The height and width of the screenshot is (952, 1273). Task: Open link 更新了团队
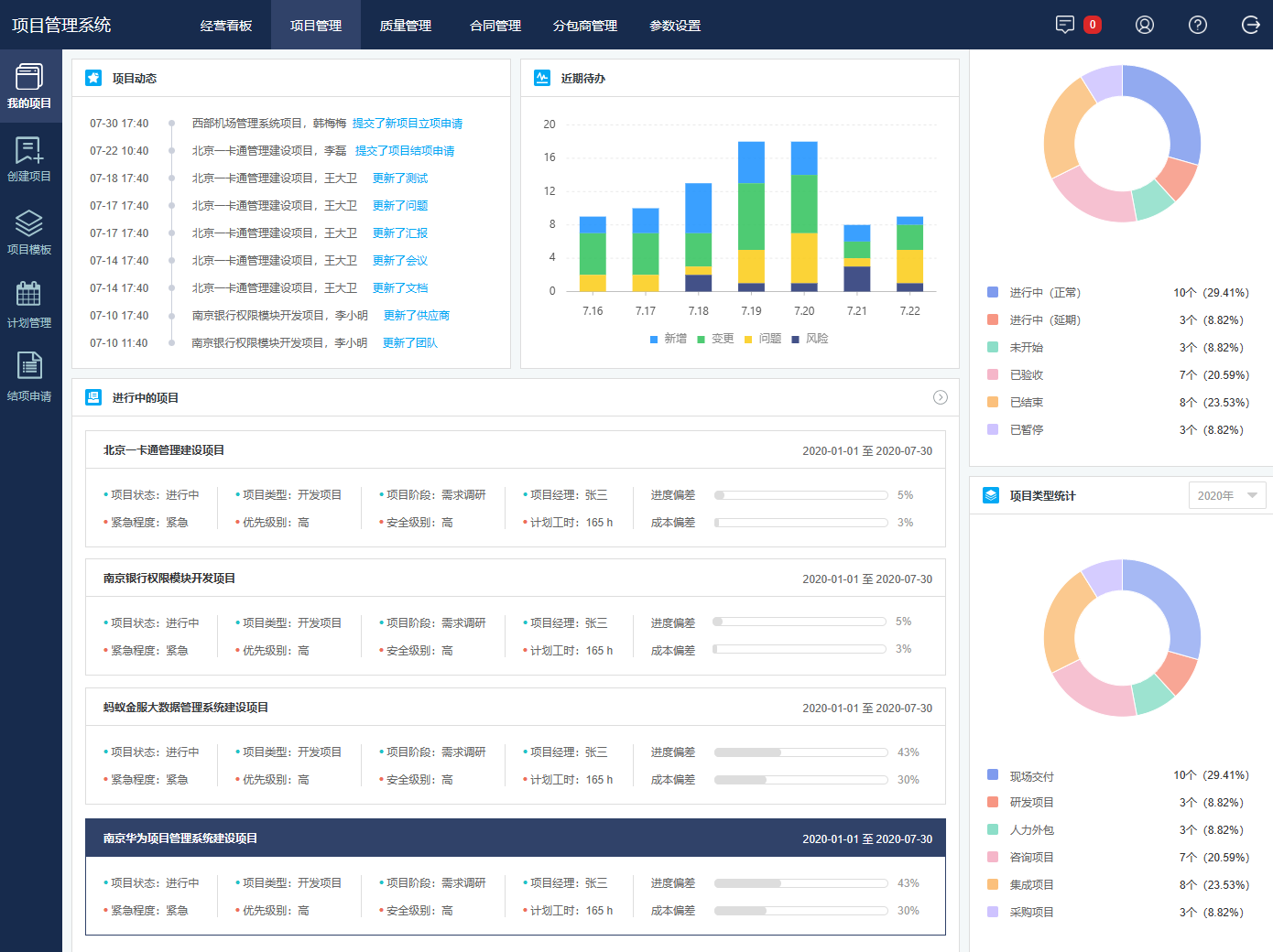point(410,343)
